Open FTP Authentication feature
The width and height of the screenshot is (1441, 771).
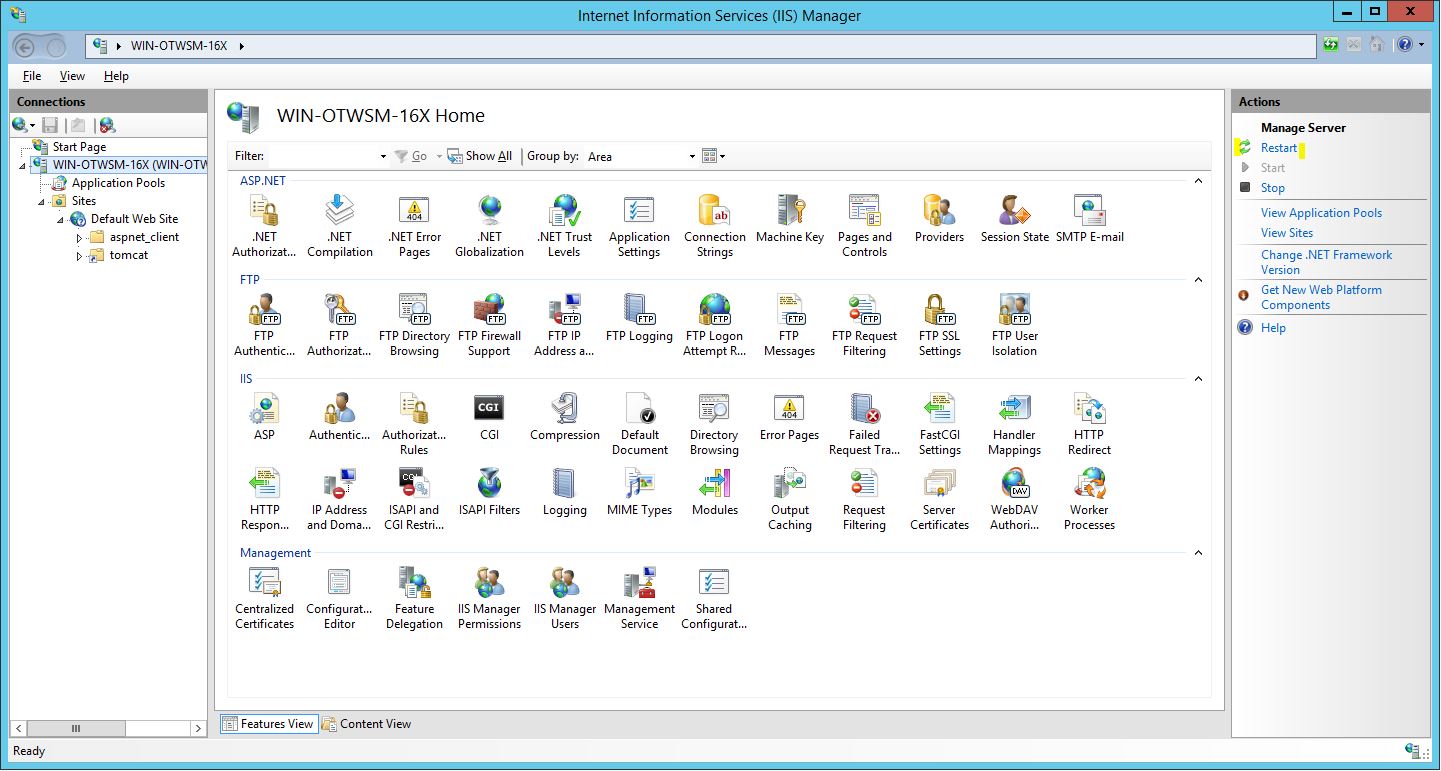tap(264, 325)
